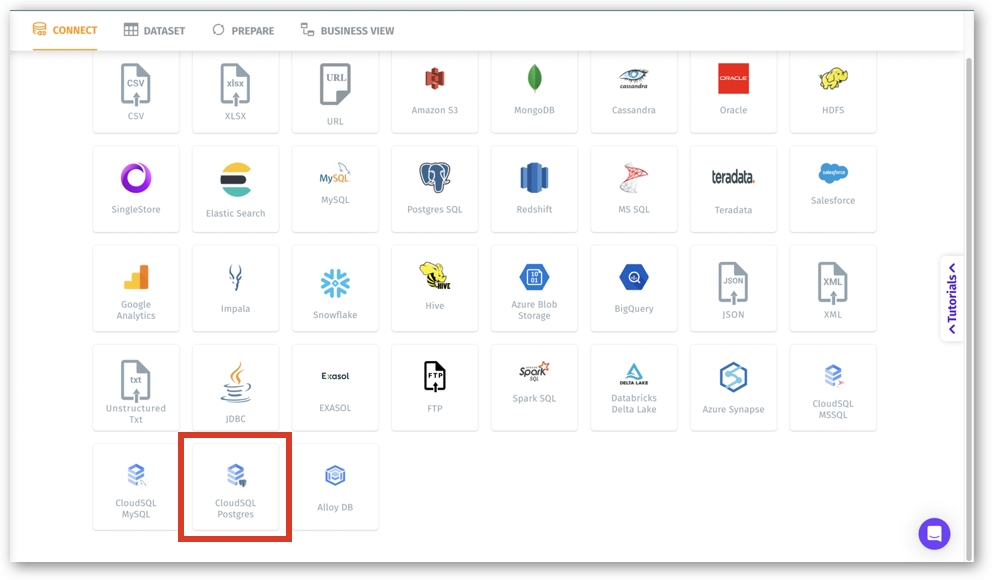
Task: Select the Amazon S3 connector
Action: tap(435, 90)
